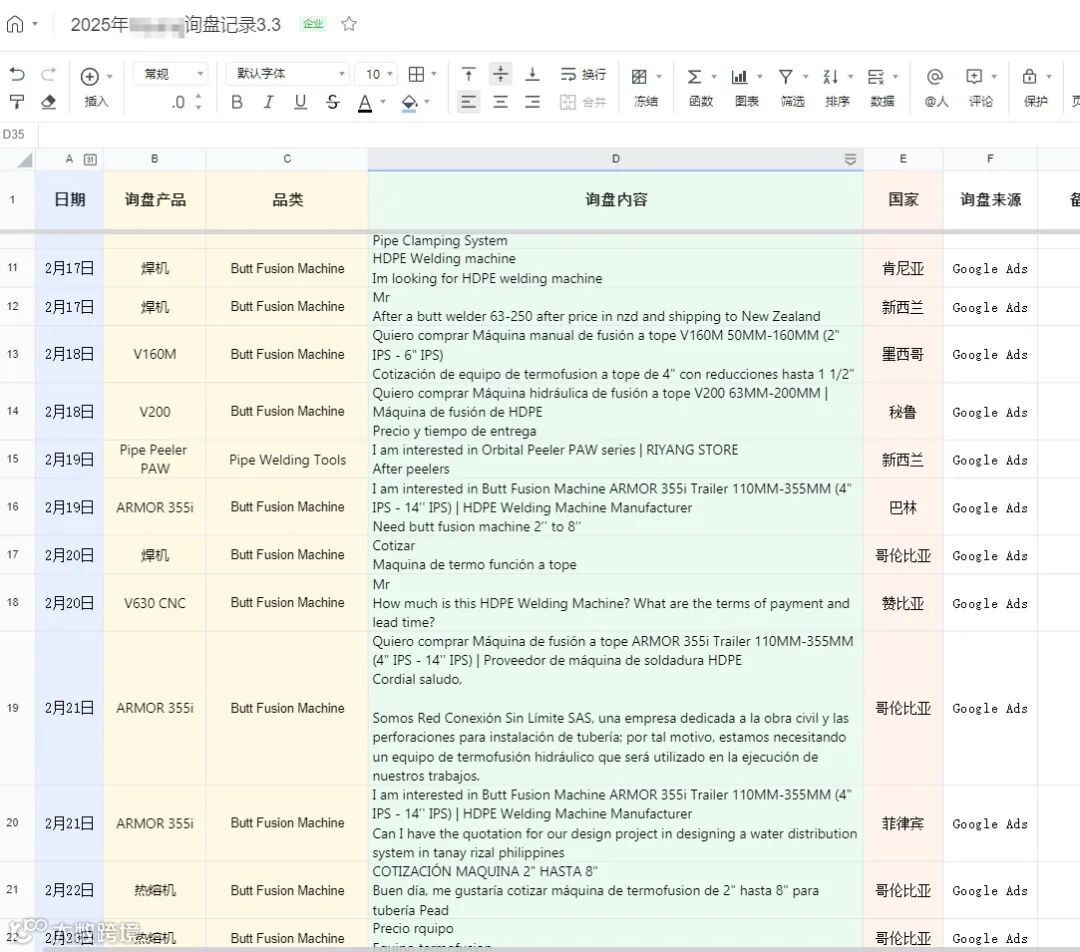Toggle underline formatting

(300, 103)
